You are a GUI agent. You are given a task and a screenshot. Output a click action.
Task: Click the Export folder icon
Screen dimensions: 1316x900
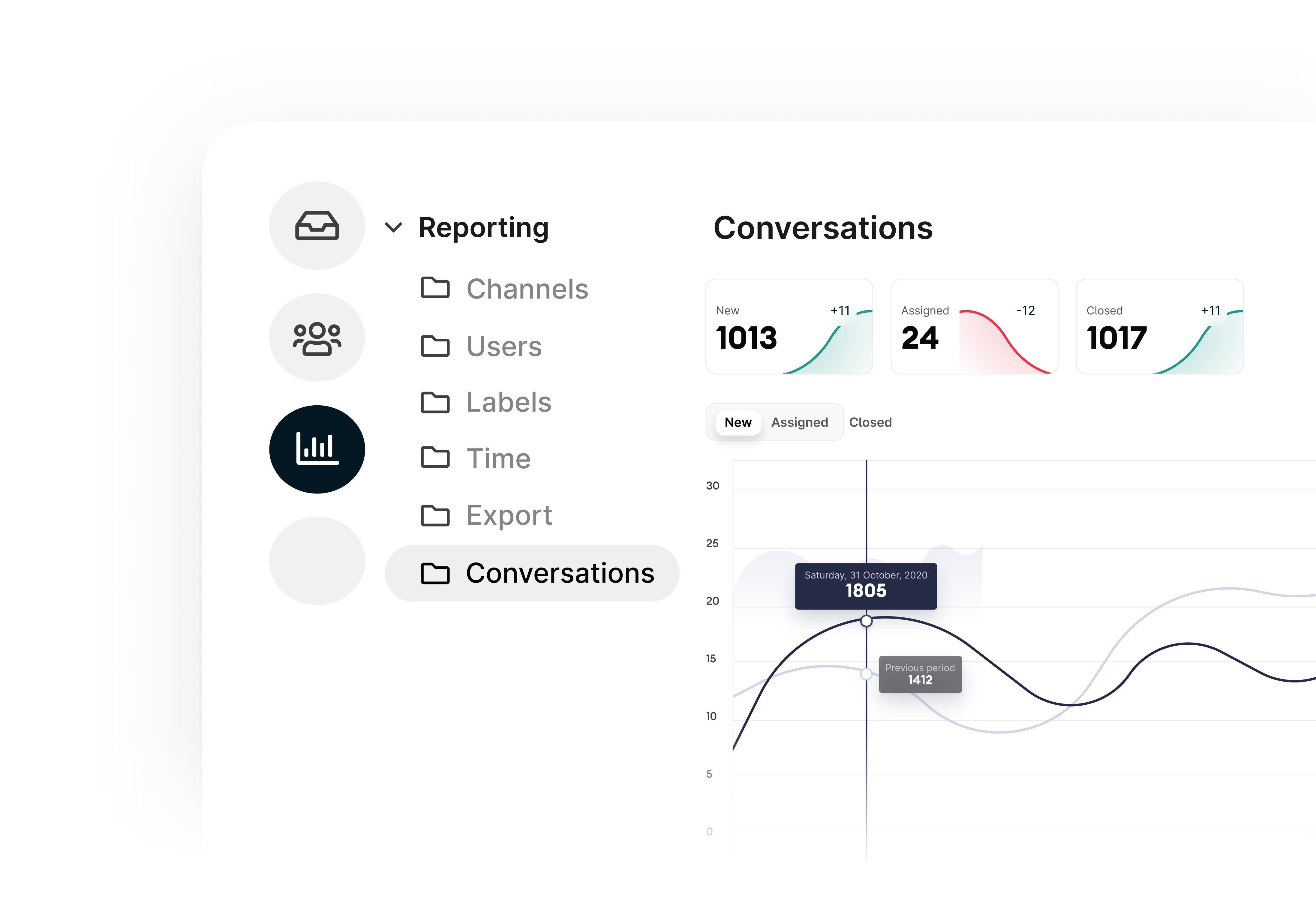click(x=435, y=515)
